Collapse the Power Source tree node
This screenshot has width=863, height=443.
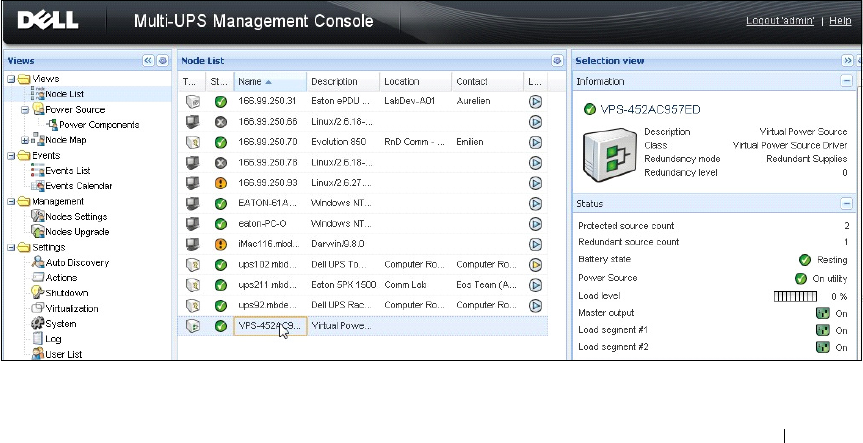point(24,110)
